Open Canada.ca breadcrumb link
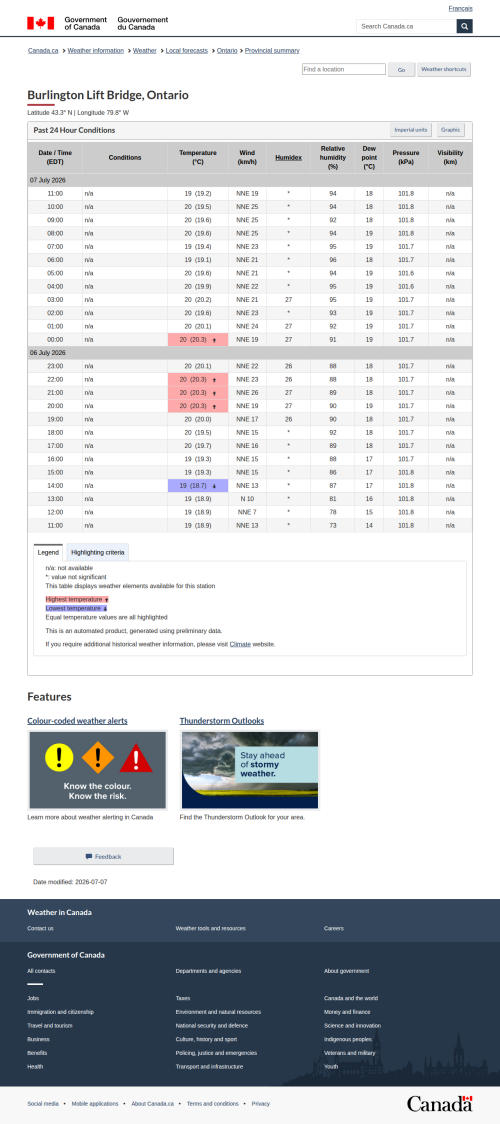 click(x=43, y=51)
